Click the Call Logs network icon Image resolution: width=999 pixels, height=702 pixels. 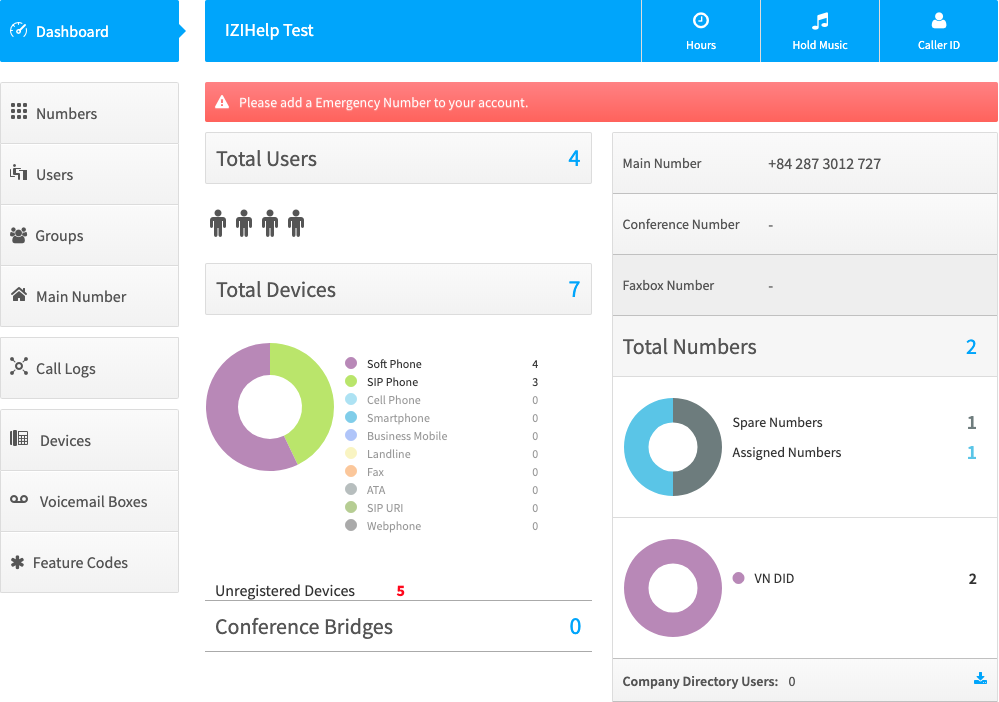coord(19,366)
